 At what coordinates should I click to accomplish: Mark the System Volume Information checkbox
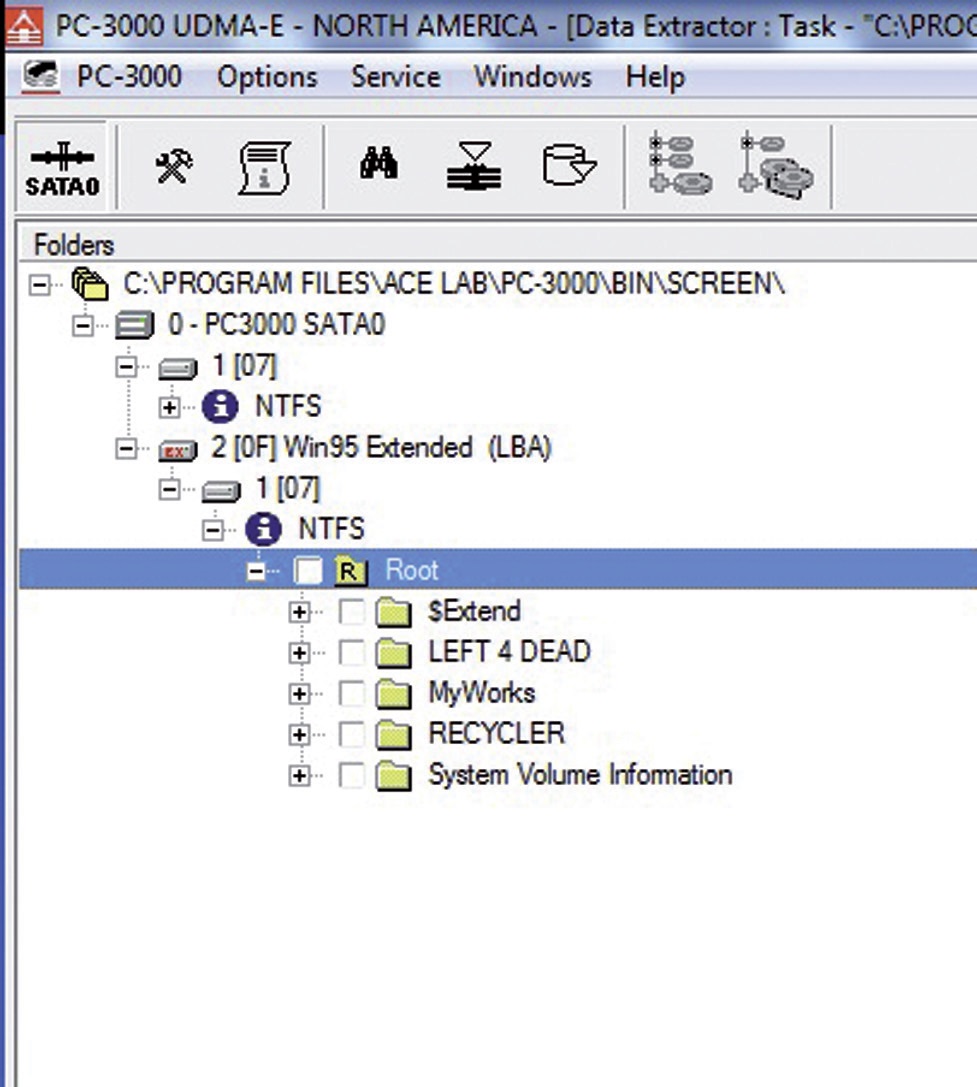coord(352,776)
